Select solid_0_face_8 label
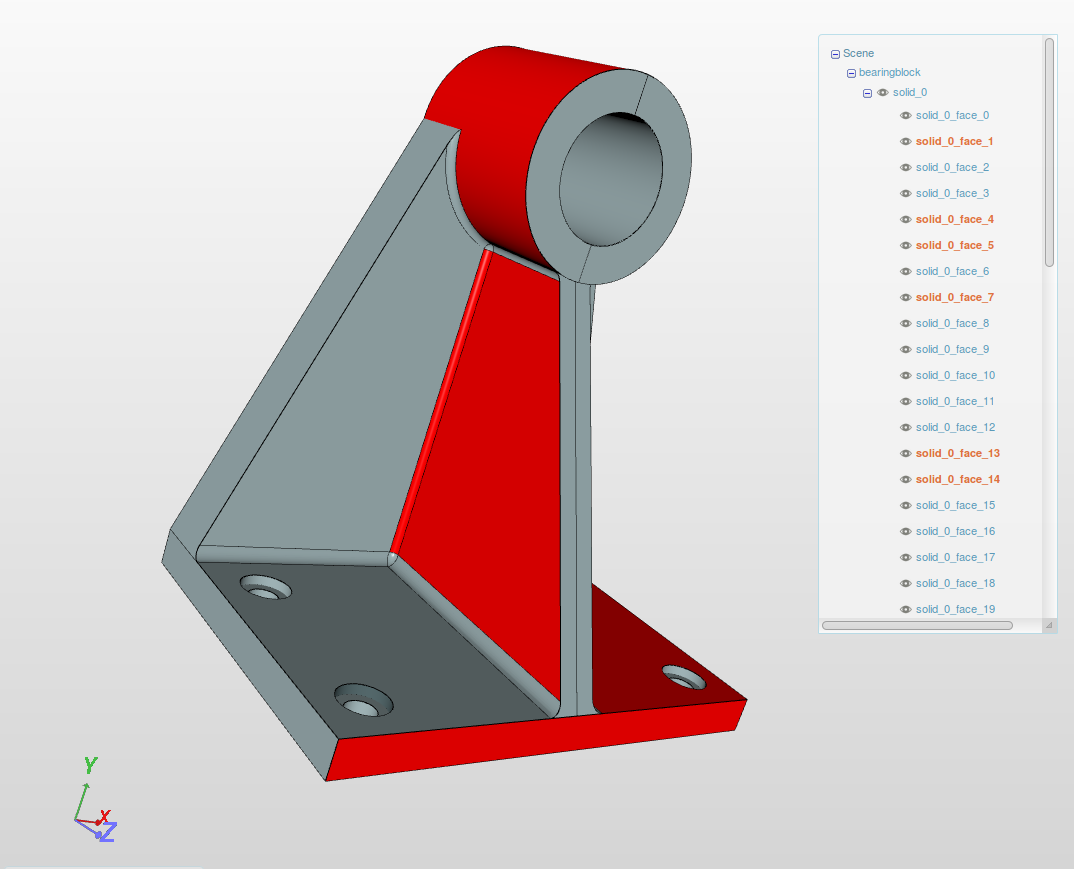 click(952, 324)
